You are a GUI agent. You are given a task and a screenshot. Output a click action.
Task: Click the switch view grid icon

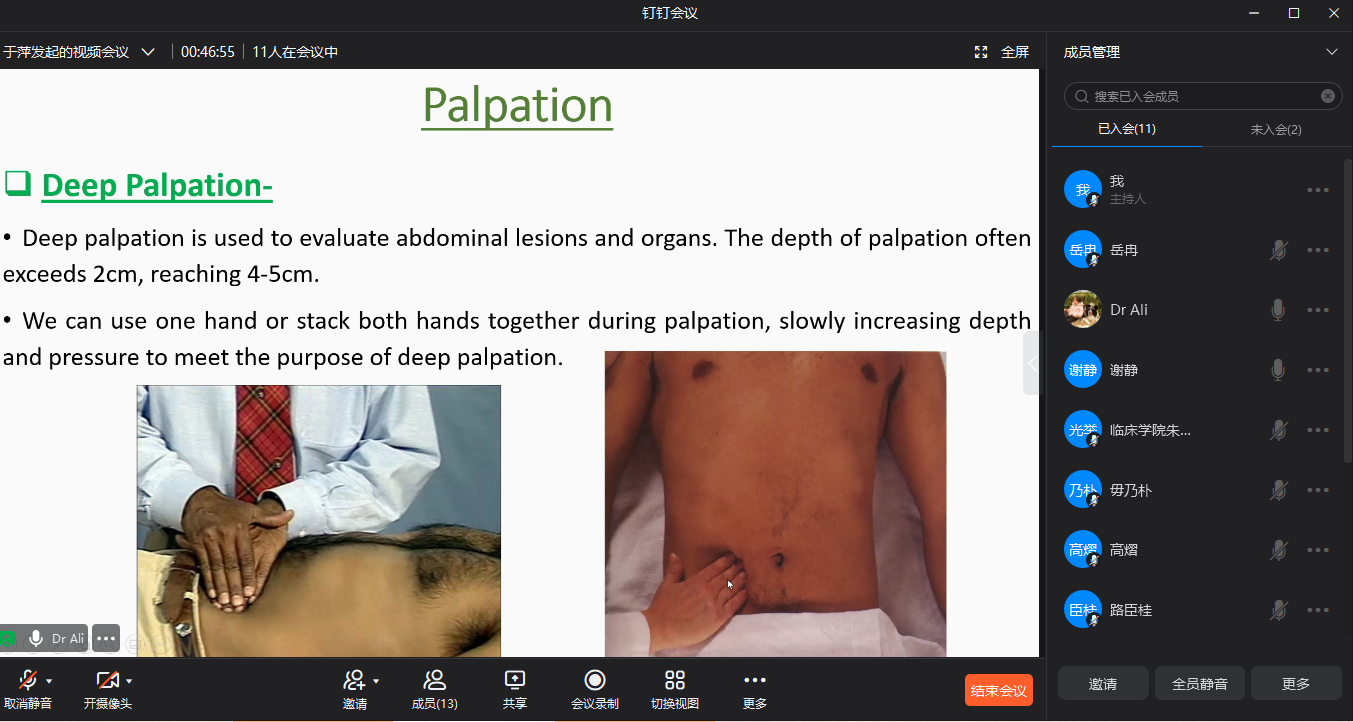(x=675, y=681)
